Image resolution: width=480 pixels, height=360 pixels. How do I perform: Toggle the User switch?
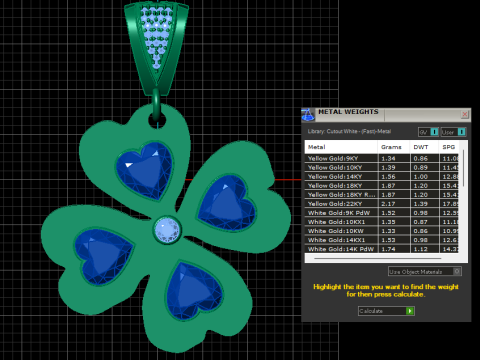(x=453, y=132)
